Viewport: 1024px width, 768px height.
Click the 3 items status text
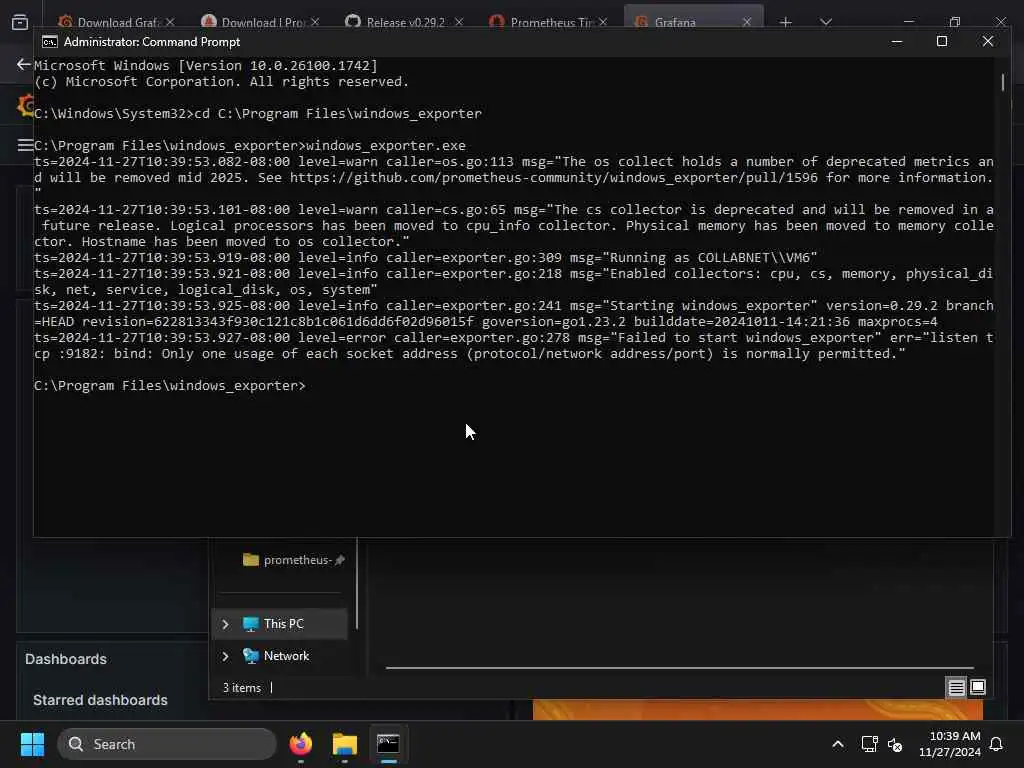click(242, 688)
